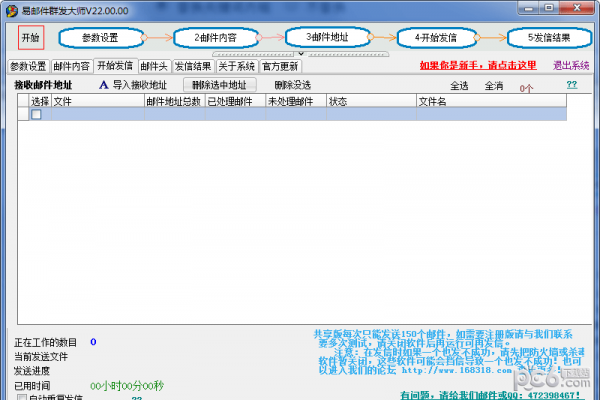Open the 4开始发信 workflow step
The height and width of the screenshot is (400, 600).
(x=437, y=38)
